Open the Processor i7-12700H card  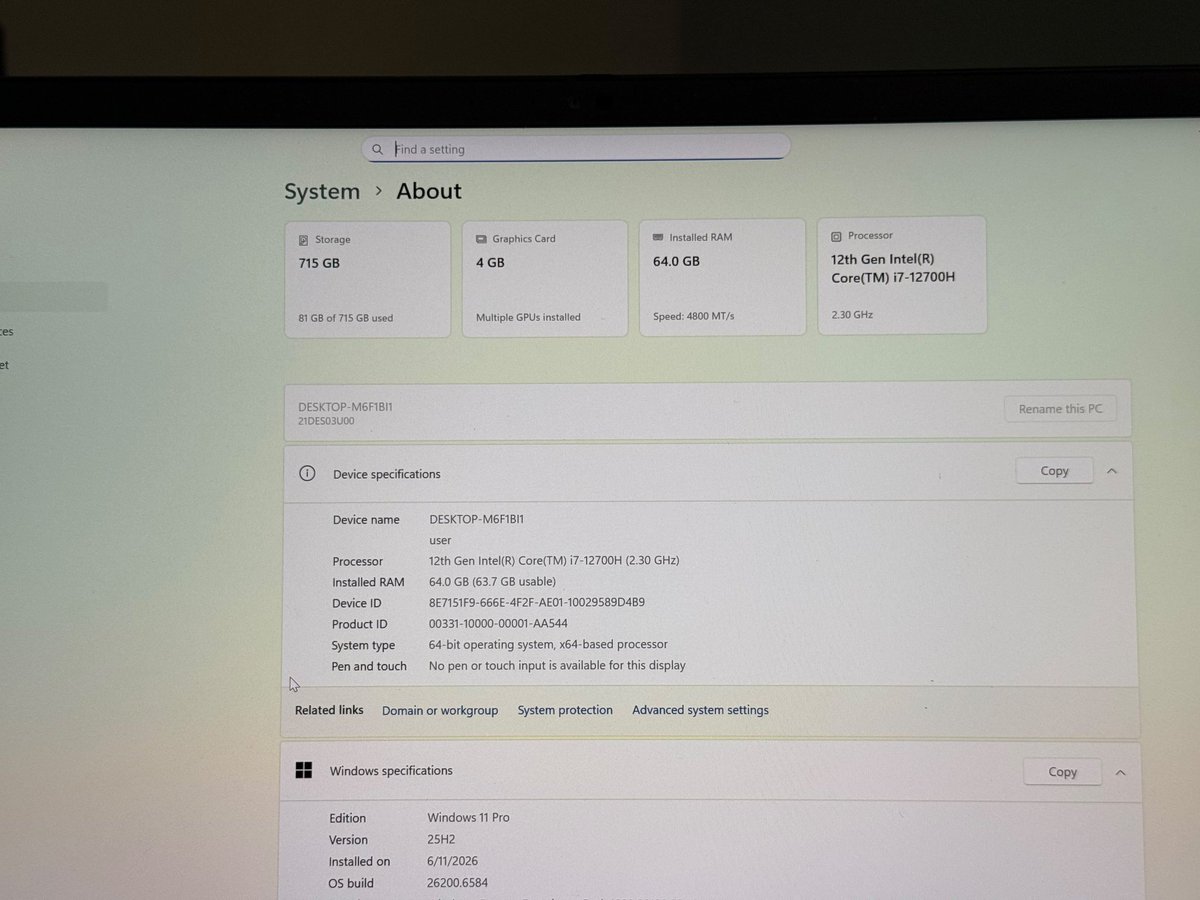coord(902,275)
